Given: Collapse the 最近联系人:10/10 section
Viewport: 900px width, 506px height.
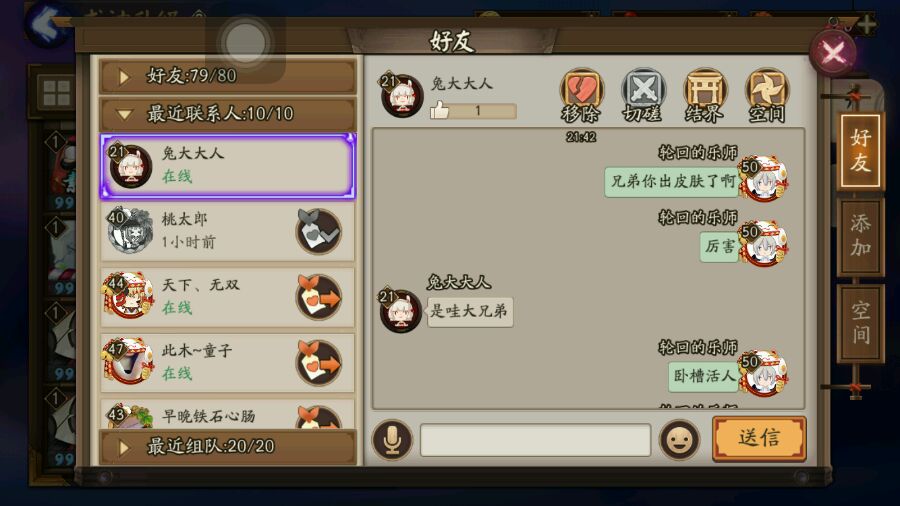Looking at the screenshot, I should [x=228, y=114].
